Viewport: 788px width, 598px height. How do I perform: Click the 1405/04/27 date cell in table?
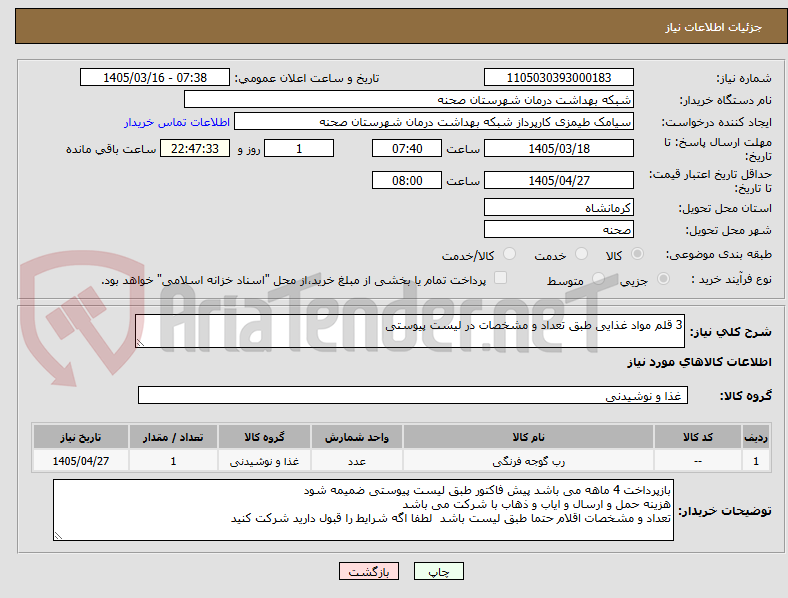point(81,461)
